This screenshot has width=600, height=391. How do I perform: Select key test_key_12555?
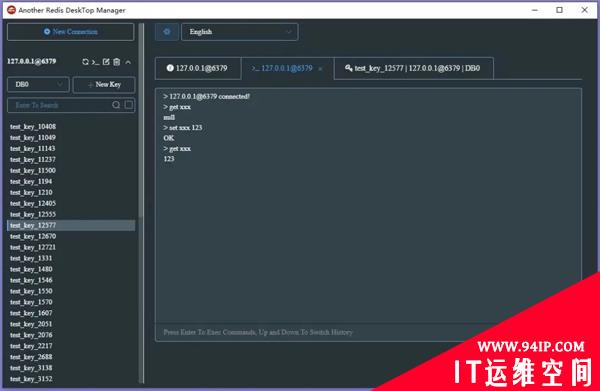tap(71, 214)
